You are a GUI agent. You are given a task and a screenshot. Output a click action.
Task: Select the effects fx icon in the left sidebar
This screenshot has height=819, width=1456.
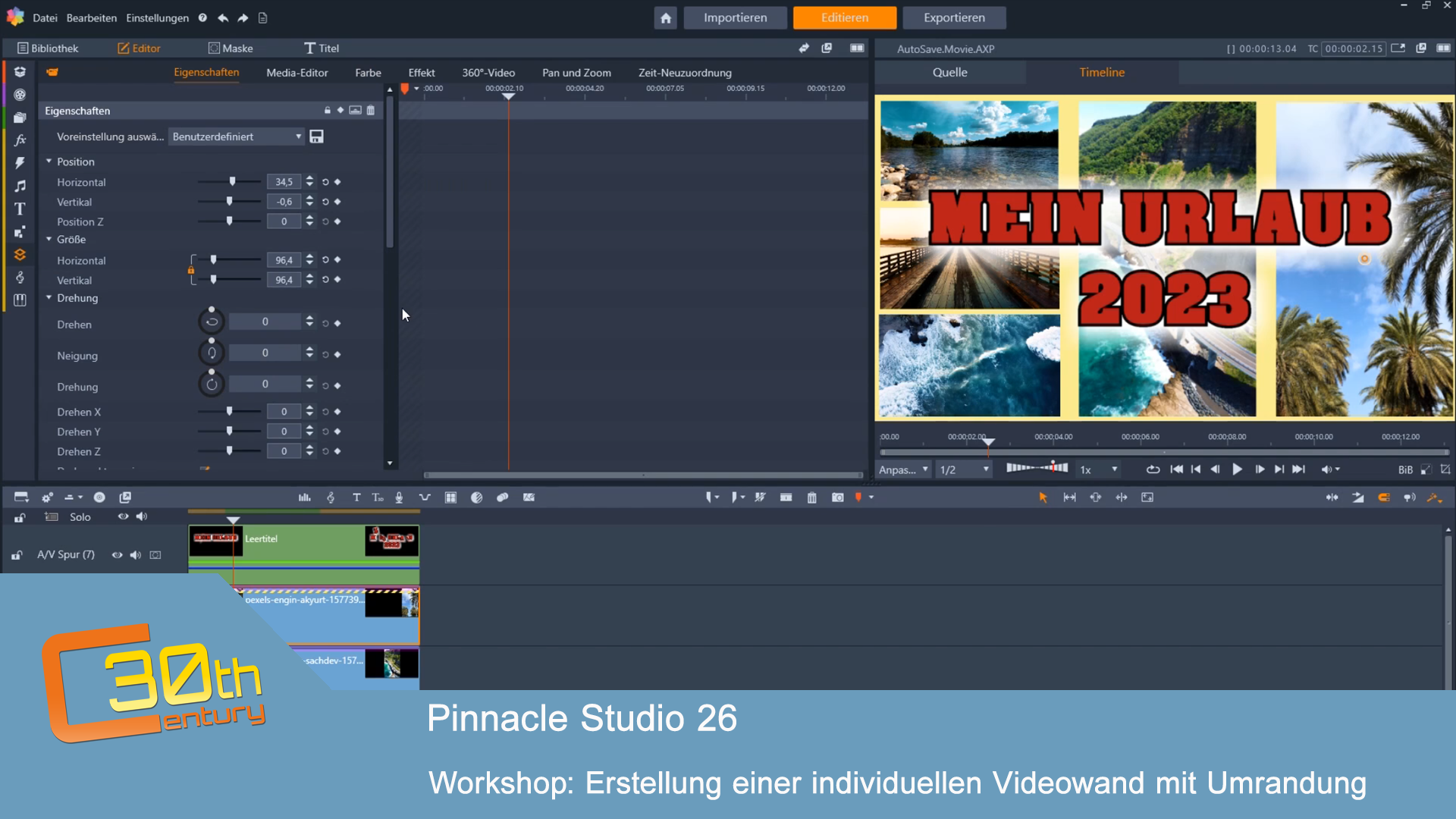[20, 140]
